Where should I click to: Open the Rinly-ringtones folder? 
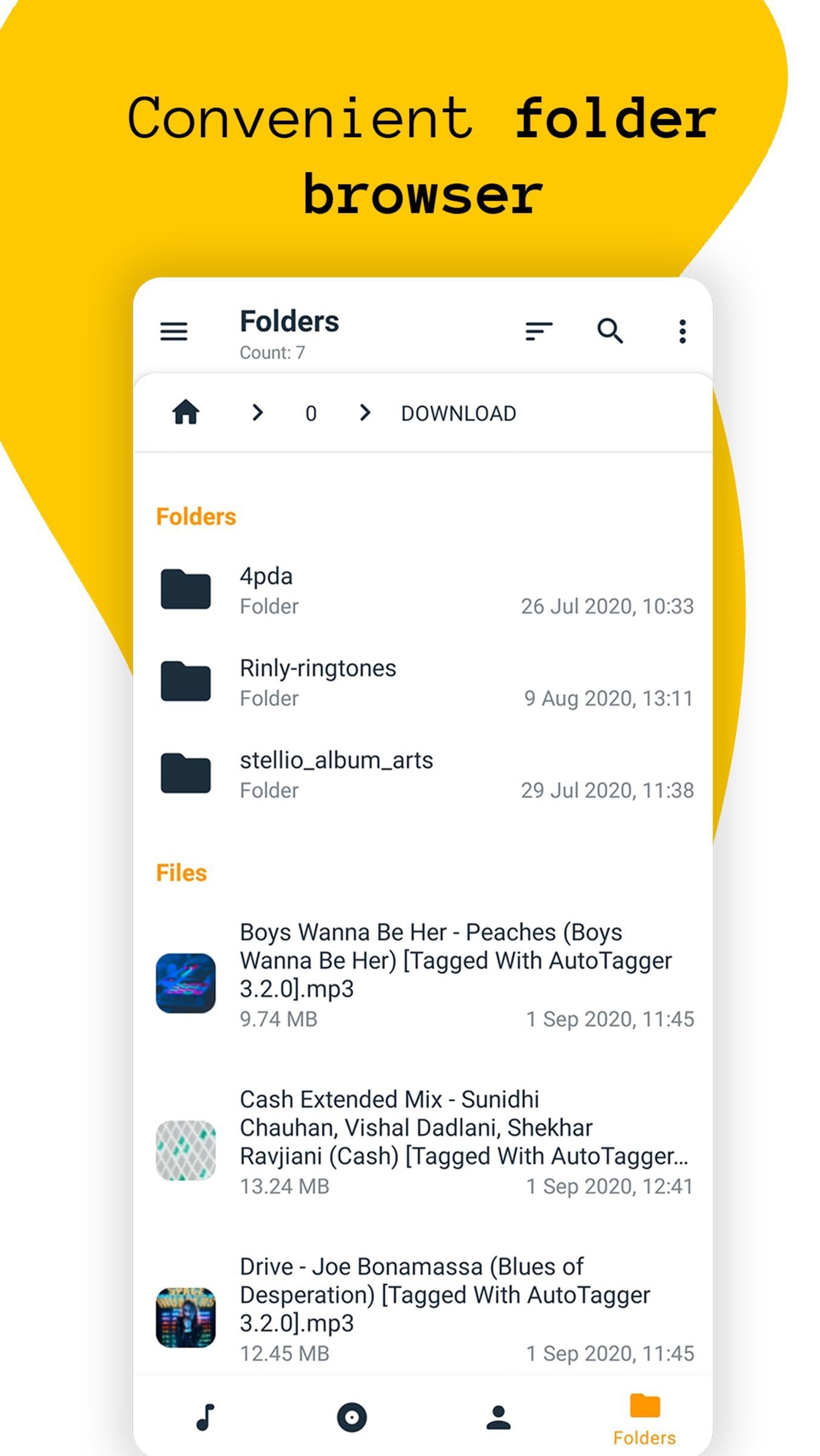coord(423,682)
